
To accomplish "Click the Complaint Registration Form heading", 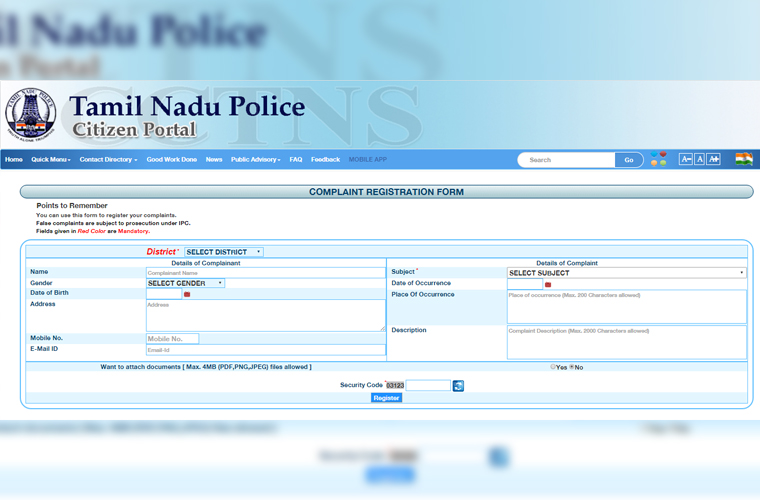I will point(386,192).
